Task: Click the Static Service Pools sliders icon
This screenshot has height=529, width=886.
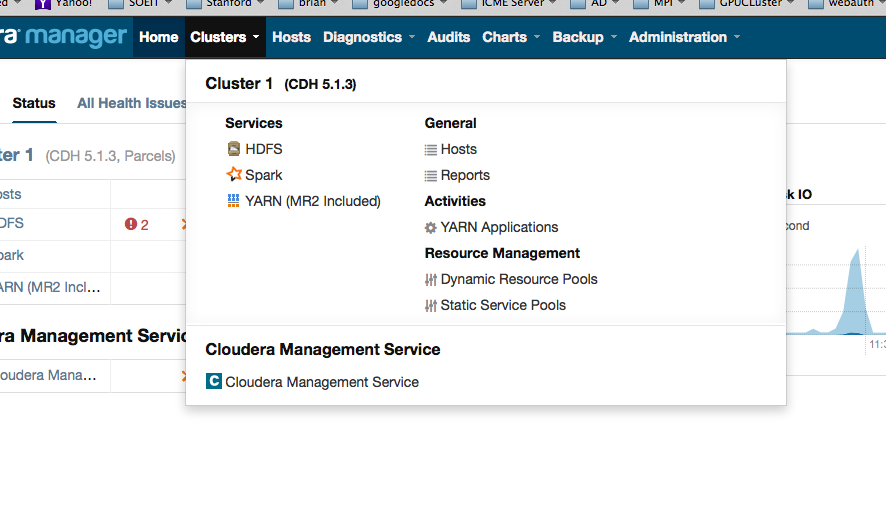Action: tap(431, 306)
